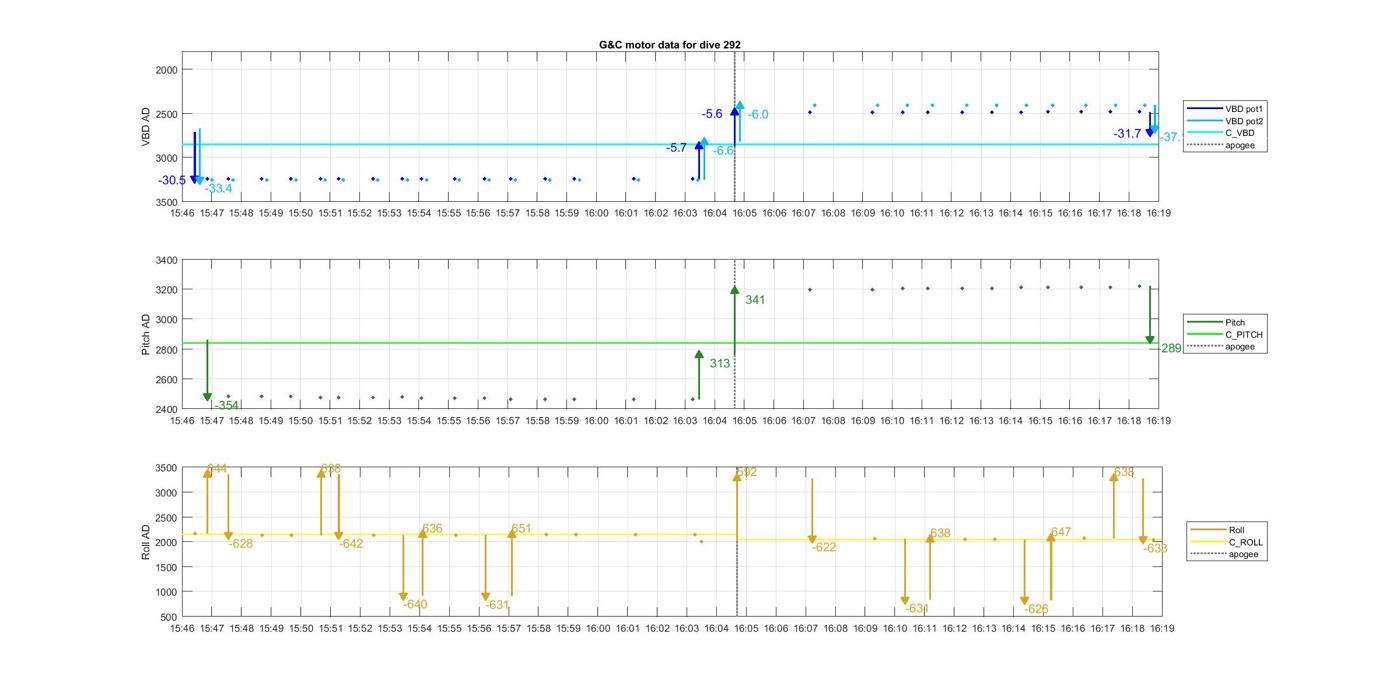The height and width of the screenshot is (693, 1400).
Task: Click the "500" tick on the Roll axis
Action: [169, 617]
